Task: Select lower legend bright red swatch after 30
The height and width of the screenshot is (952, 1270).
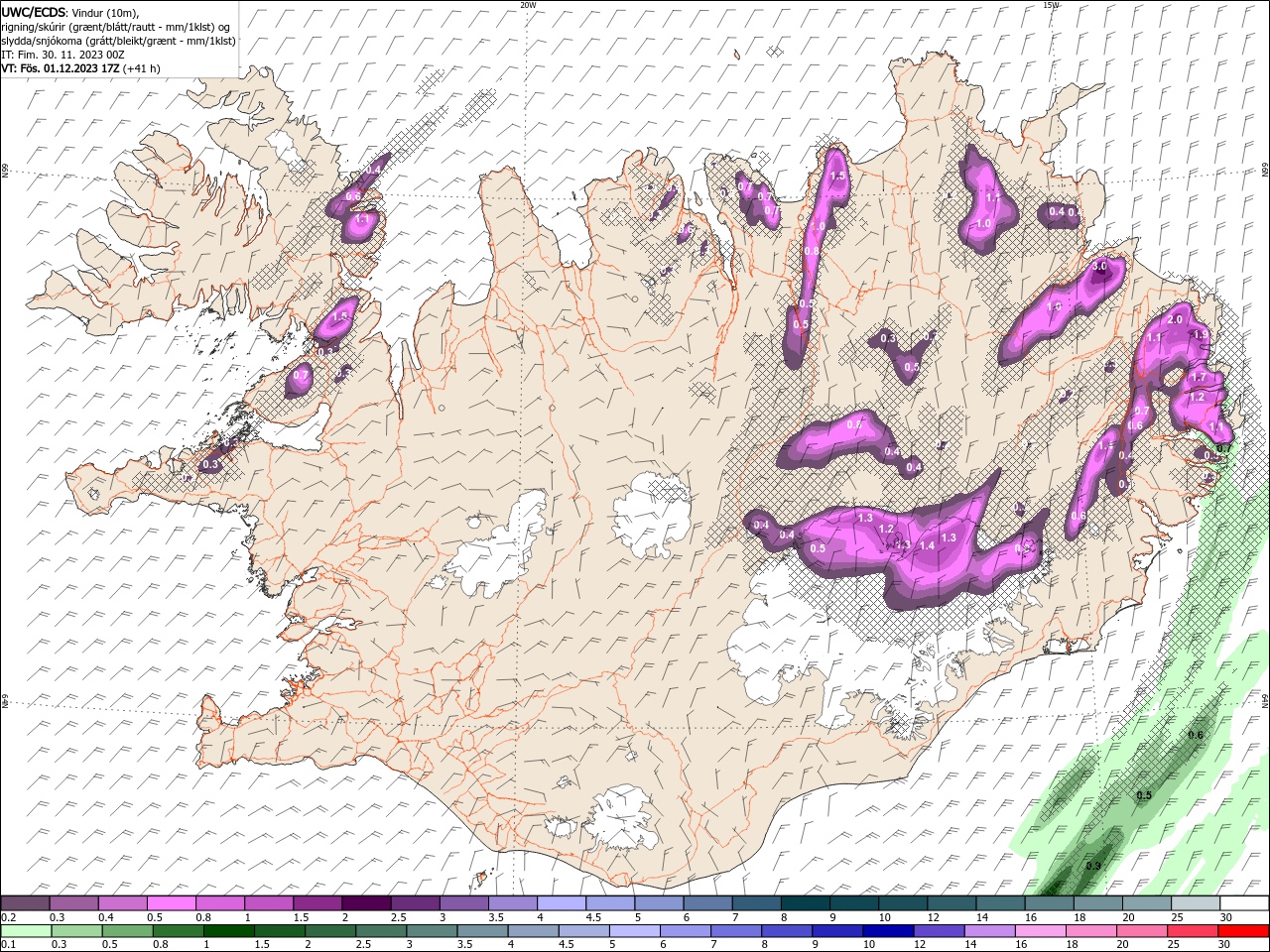Action: (x=1244, y=931)
